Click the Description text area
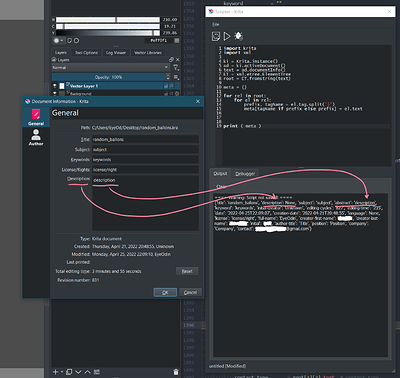Screen dimensions: 400x378 (145, 203)
